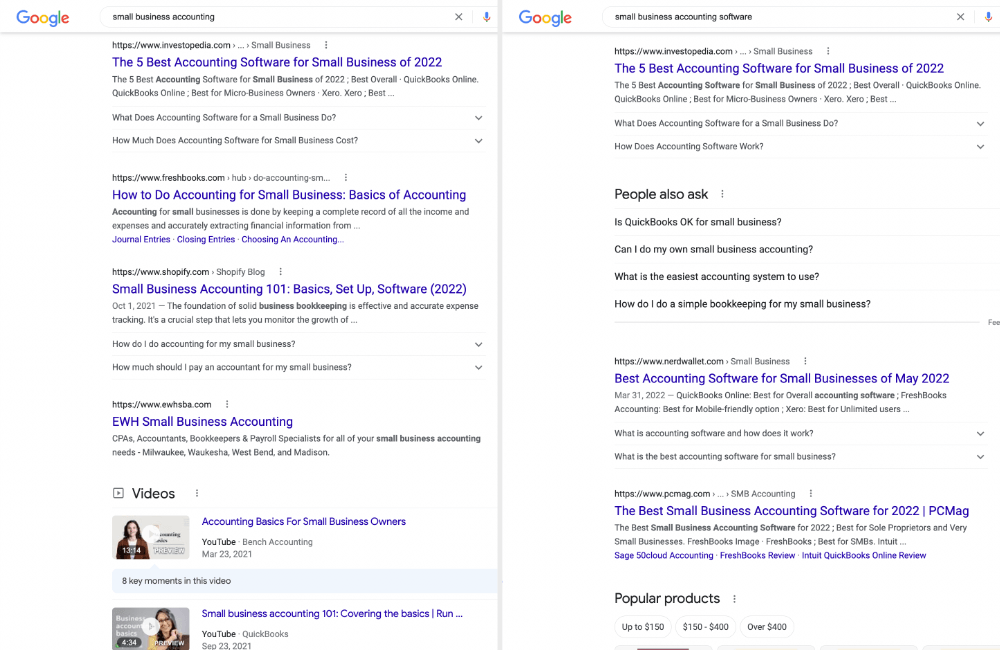The width and height of the screenshot is (1000, 650).
Task: Open more options for ewhsba.com result
Action: click(x=227, y=404)
